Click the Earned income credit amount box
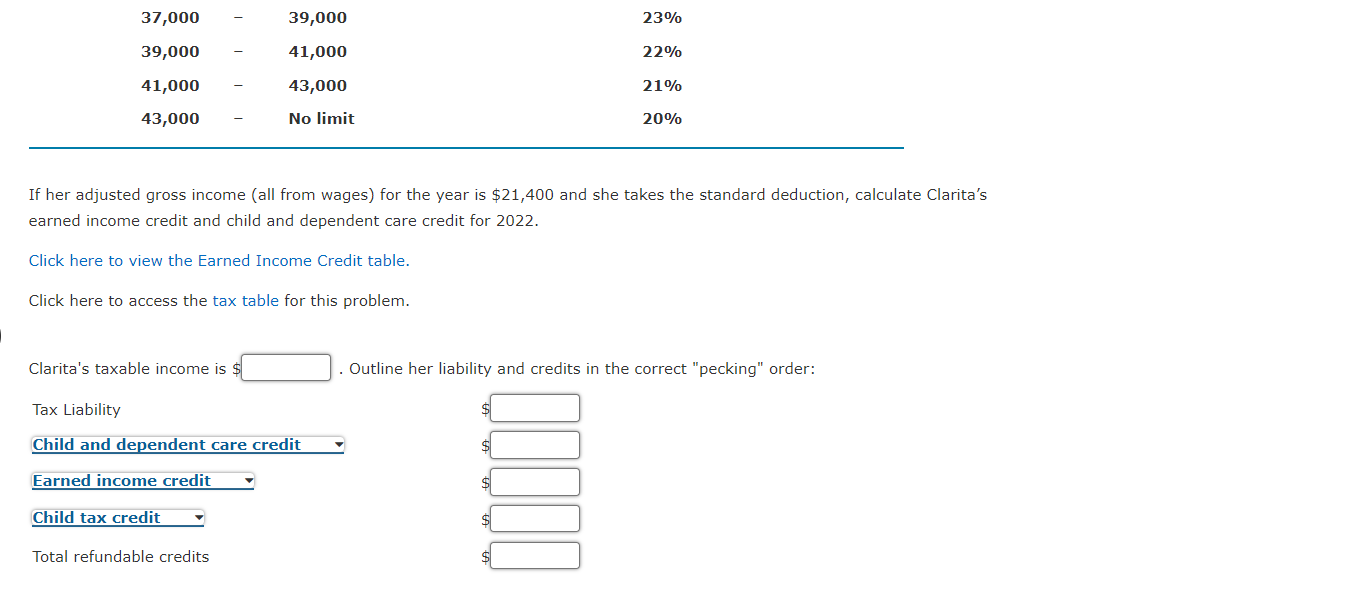This screenshot has width=1360, height=592. tap(534, 481)
